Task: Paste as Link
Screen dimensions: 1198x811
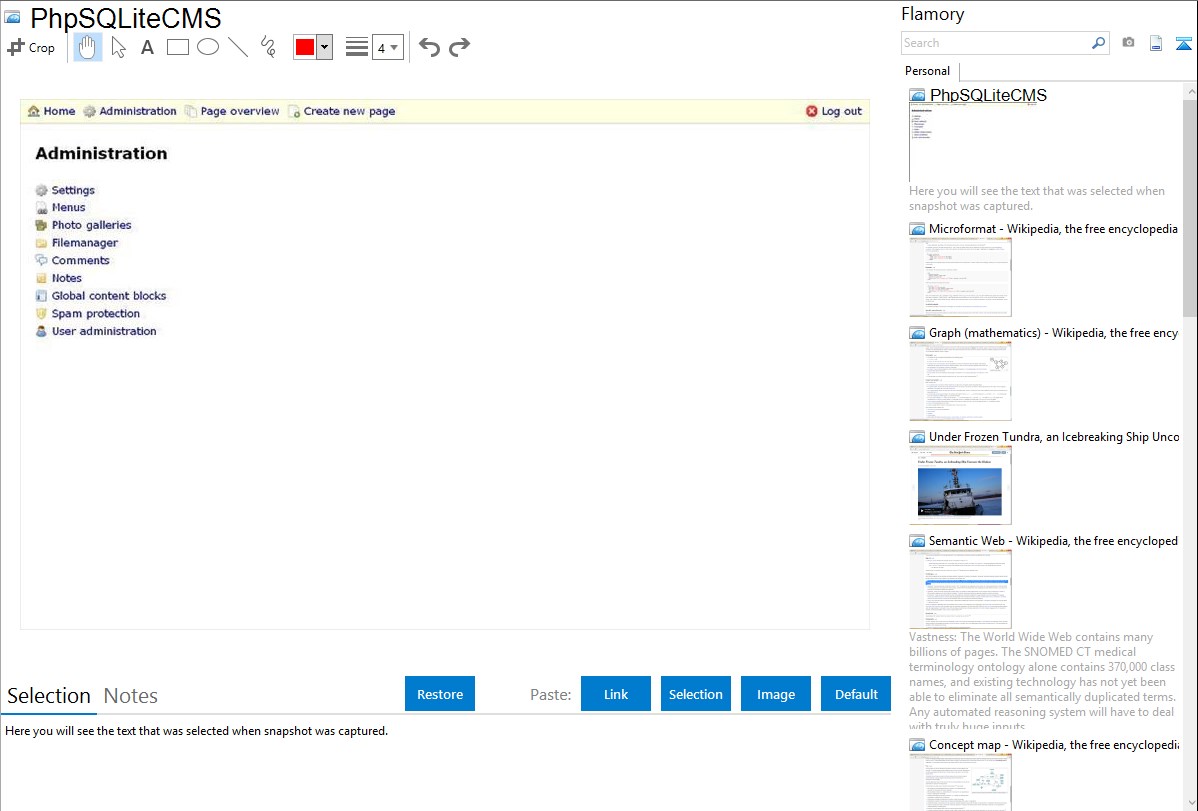Action: tap(616, 694)
